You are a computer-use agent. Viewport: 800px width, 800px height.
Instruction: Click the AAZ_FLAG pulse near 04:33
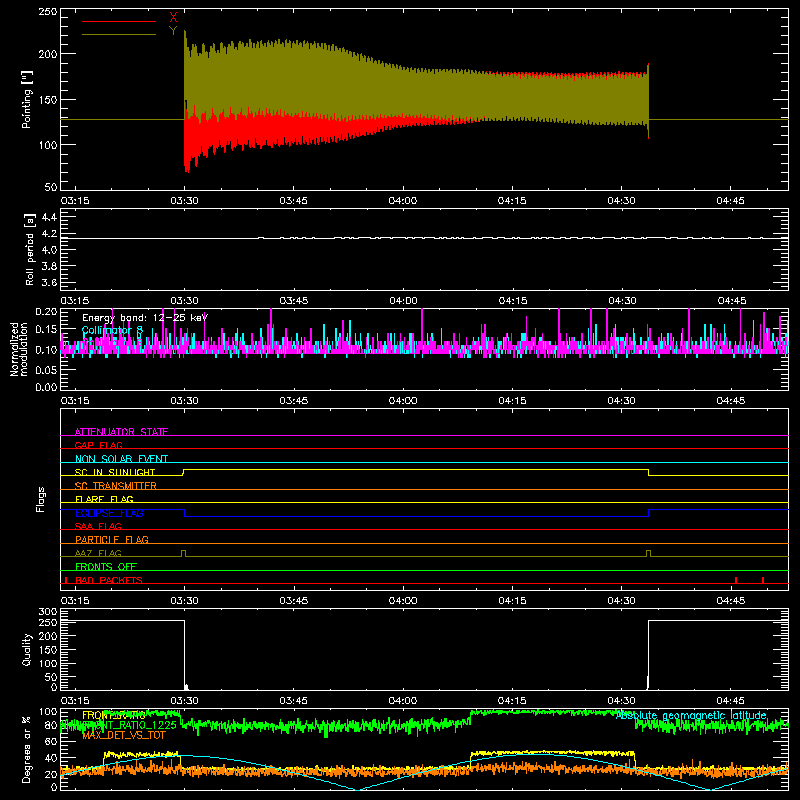click(648, 554)
